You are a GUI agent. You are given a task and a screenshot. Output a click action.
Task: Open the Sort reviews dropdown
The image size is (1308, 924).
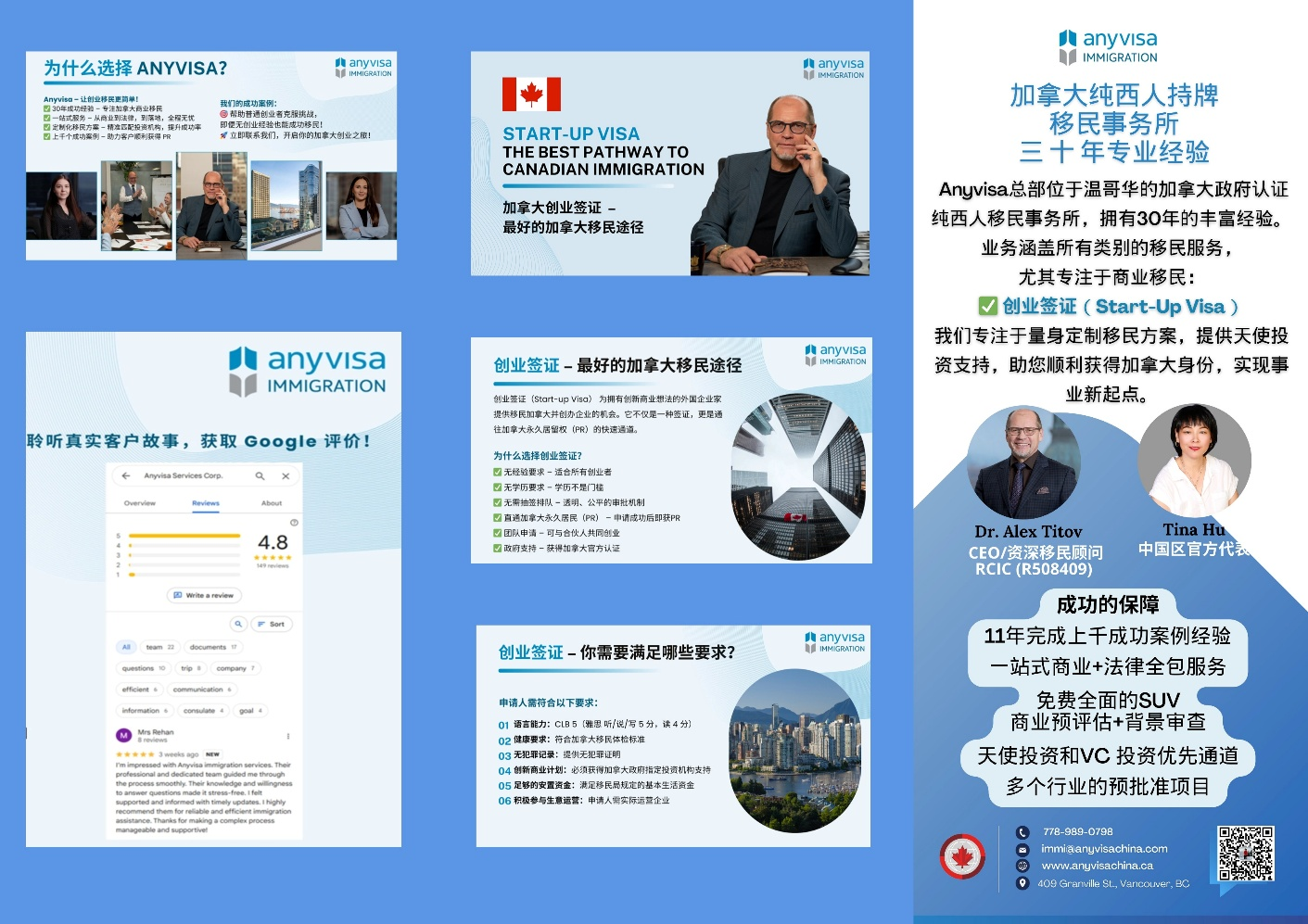(x=272, y=624)
